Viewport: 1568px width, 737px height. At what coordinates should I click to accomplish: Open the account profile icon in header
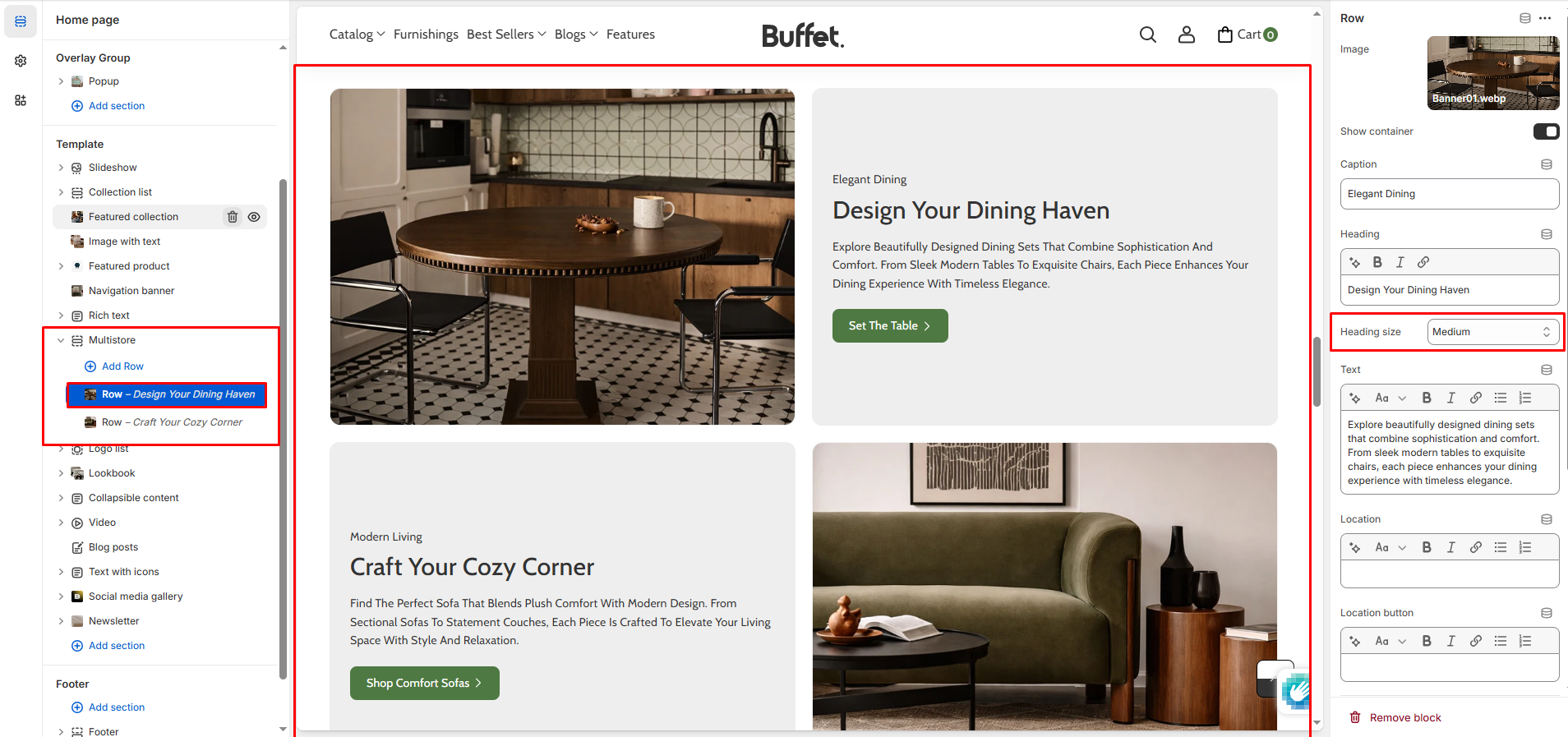pyautogui.click(x=1187, y=35)
